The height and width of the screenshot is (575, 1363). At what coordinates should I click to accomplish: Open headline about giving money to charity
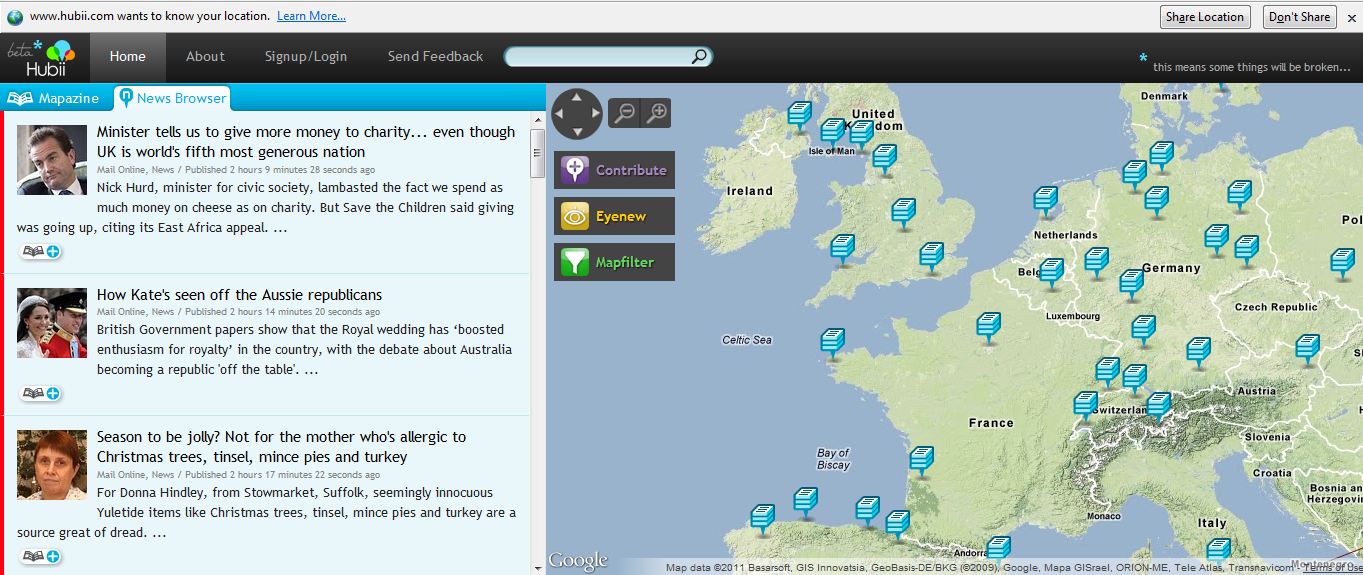pos(306,142)
